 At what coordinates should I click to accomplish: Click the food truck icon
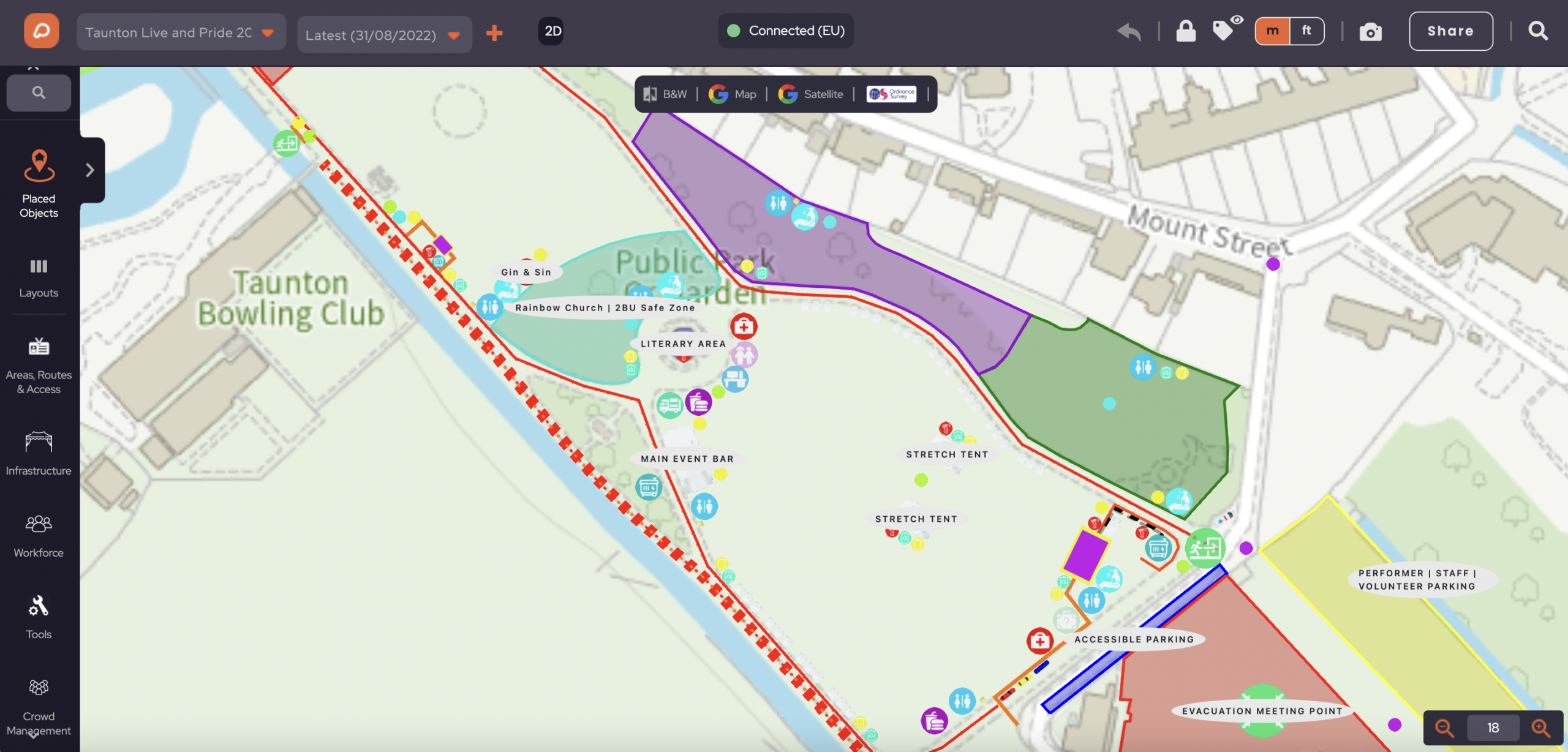669,405
